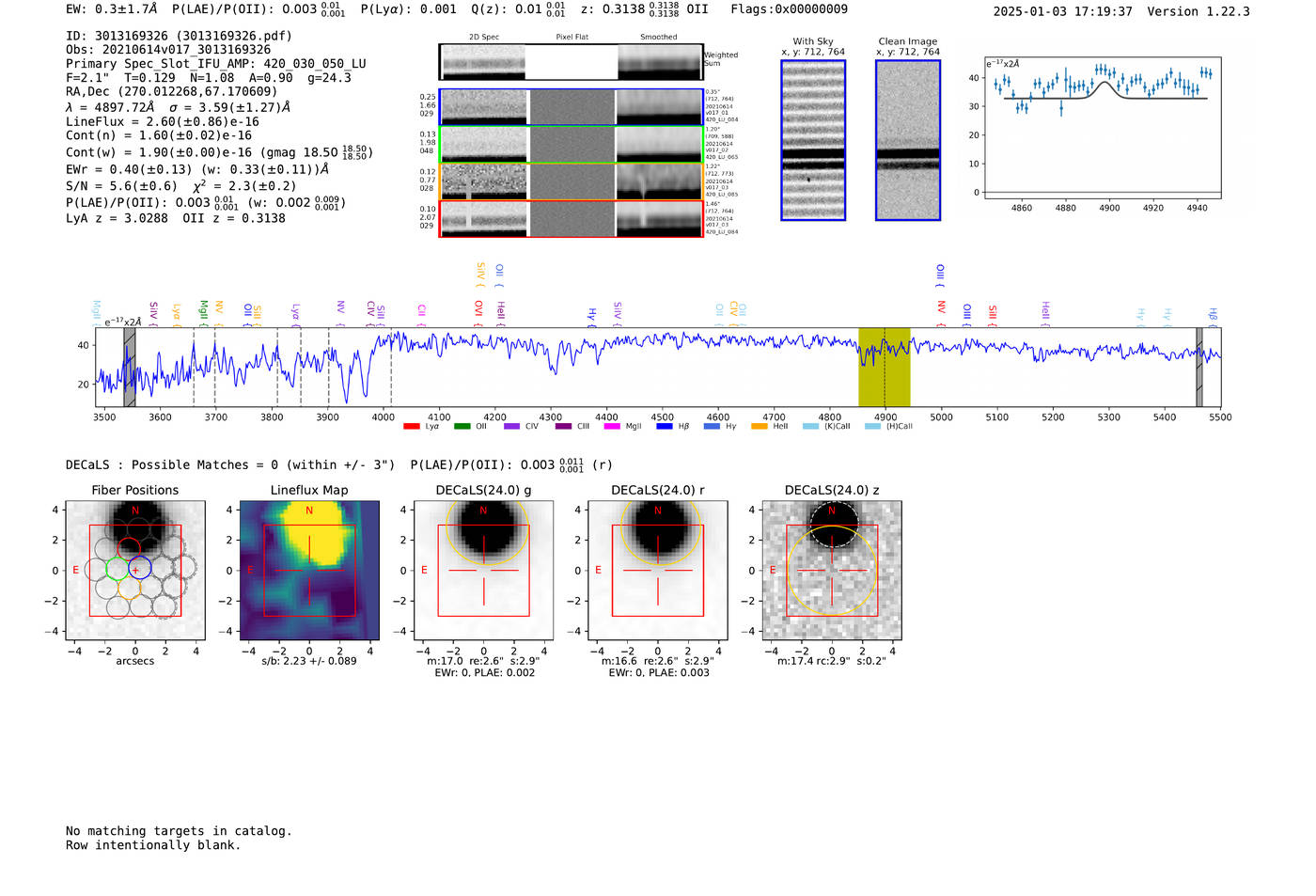1316x896 pixels.
Task: Open the DECaLS(24.0) g cutout
Action: tap(483, 571)
